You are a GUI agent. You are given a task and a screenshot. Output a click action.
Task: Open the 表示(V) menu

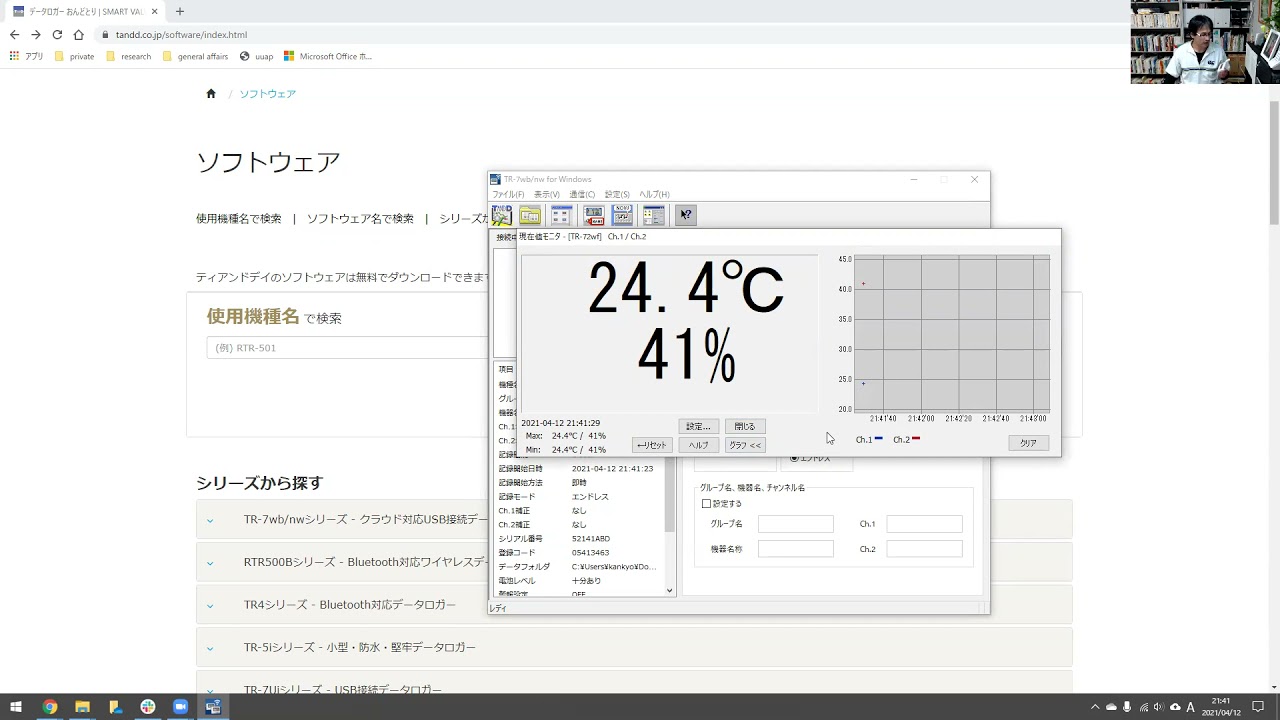point(547,194)
